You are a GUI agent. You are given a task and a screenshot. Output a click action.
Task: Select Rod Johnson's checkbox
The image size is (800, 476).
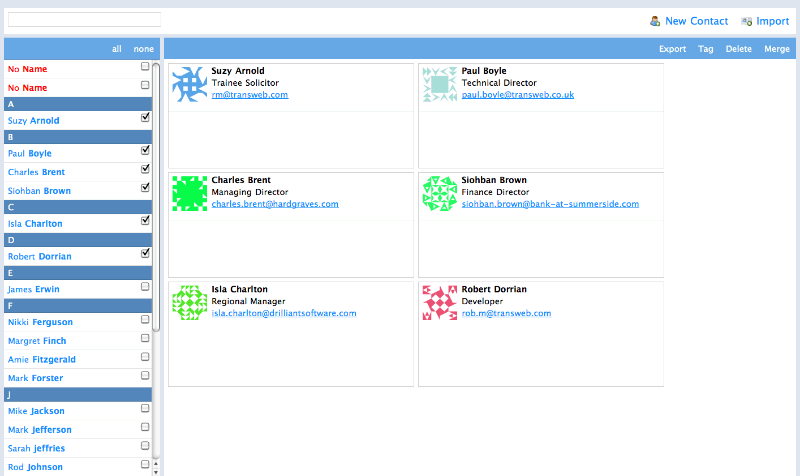point(145,464)
